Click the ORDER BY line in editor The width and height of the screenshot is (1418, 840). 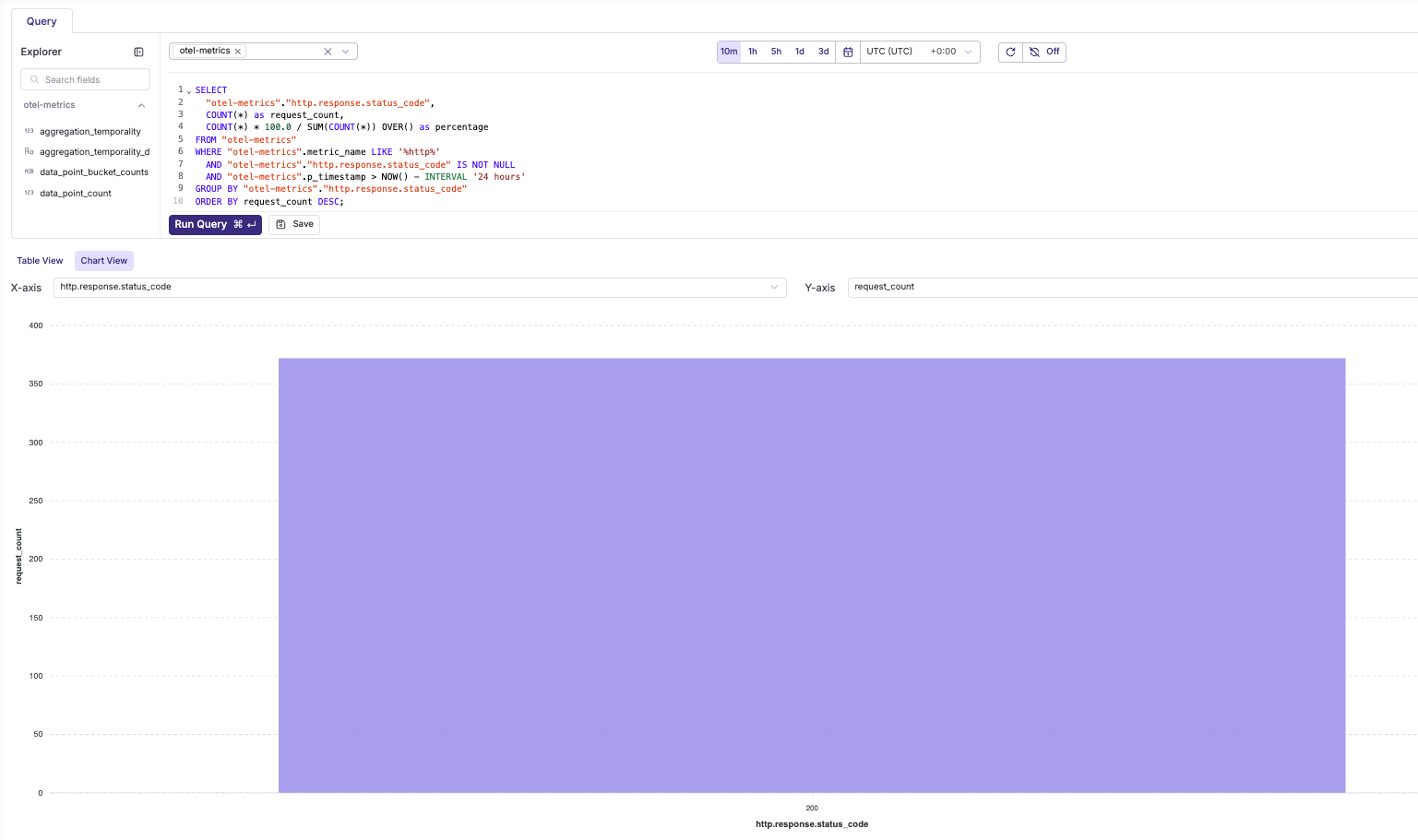[269, 202]
